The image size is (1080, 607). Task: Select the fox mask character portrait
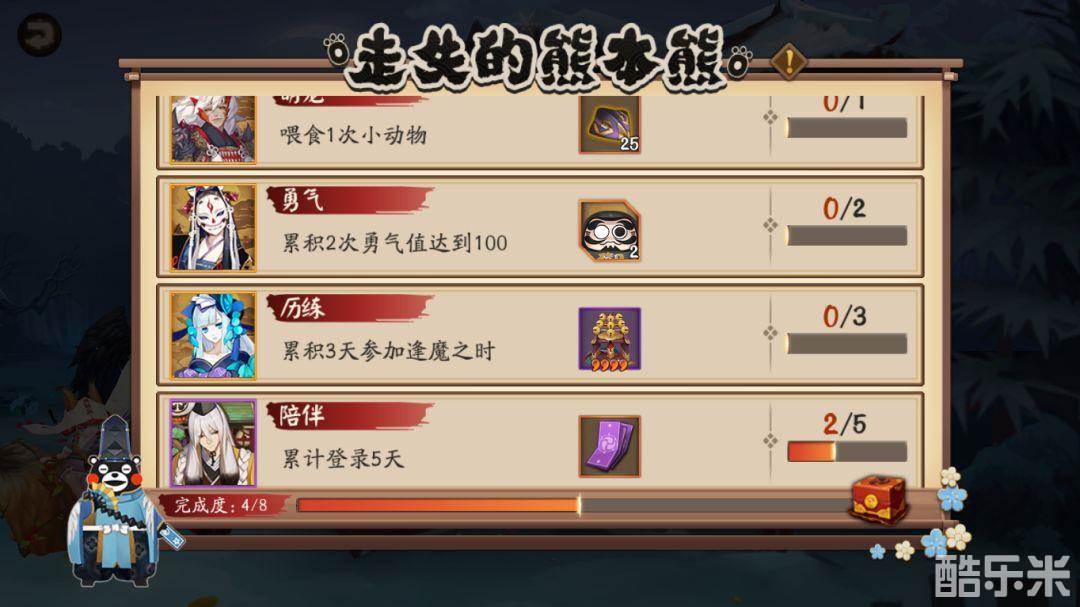213,228
